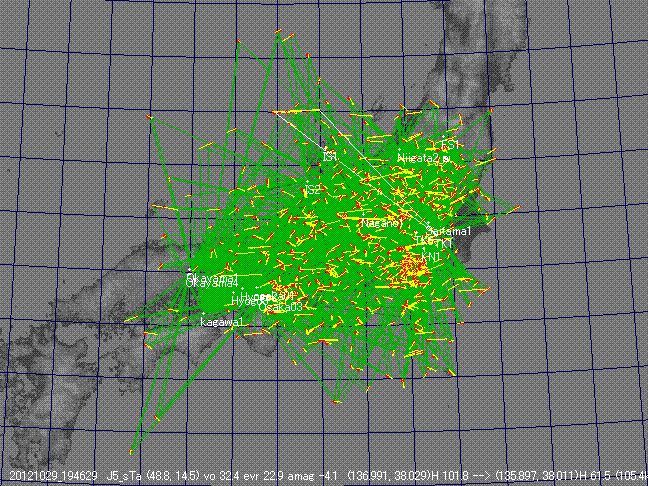Select the Nagano1 station label
The image size is (648, 486).
(x=382, y=224)
